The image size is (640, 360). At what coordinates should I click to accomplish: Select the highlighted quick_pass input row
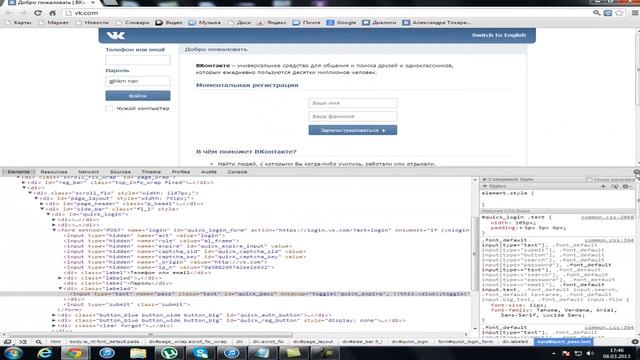tap(237, 294)
